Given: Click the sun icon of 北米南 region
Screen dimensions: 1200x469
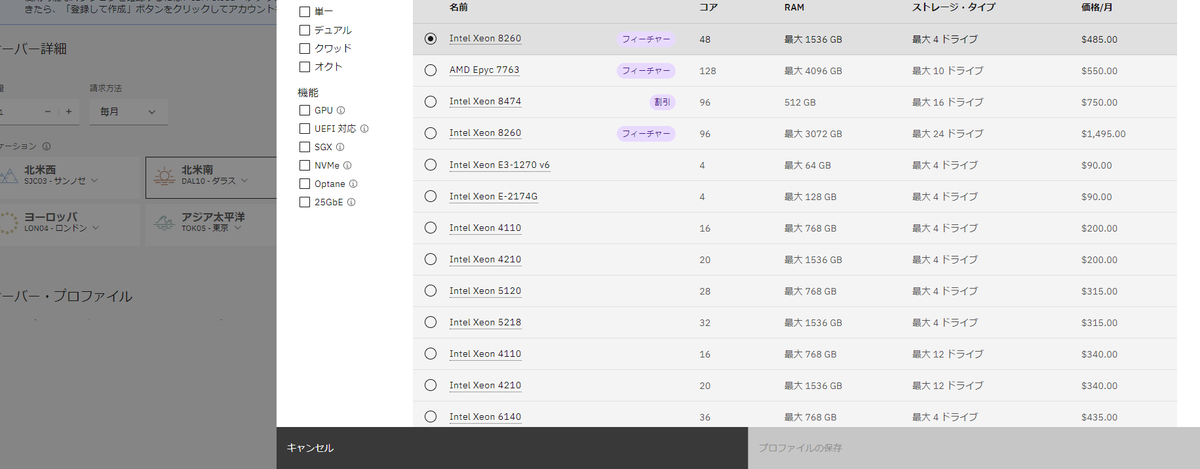Looking at the screenshot, I should click(x=164, y=176).
